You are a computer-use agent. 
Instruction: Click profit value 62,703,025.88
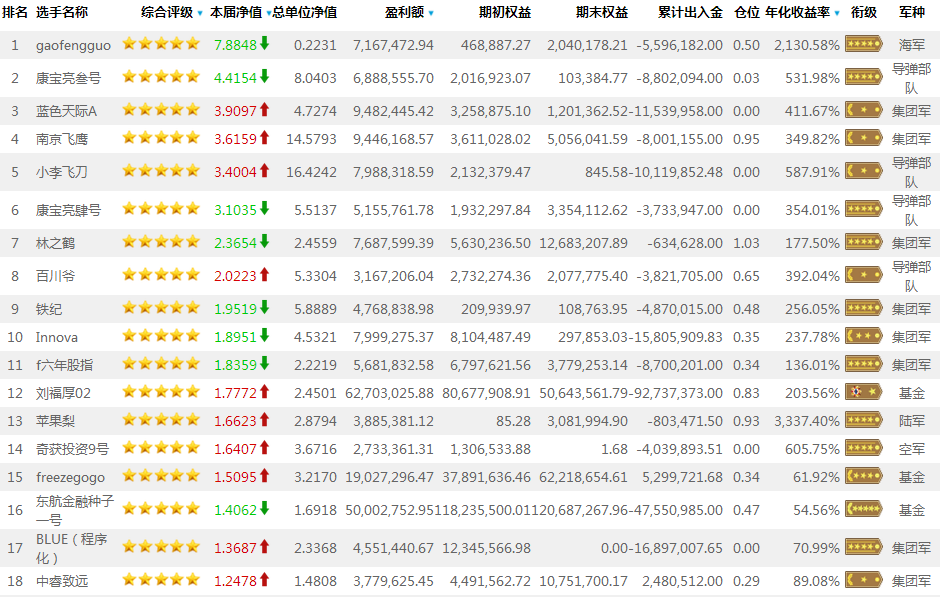[389, 393]
